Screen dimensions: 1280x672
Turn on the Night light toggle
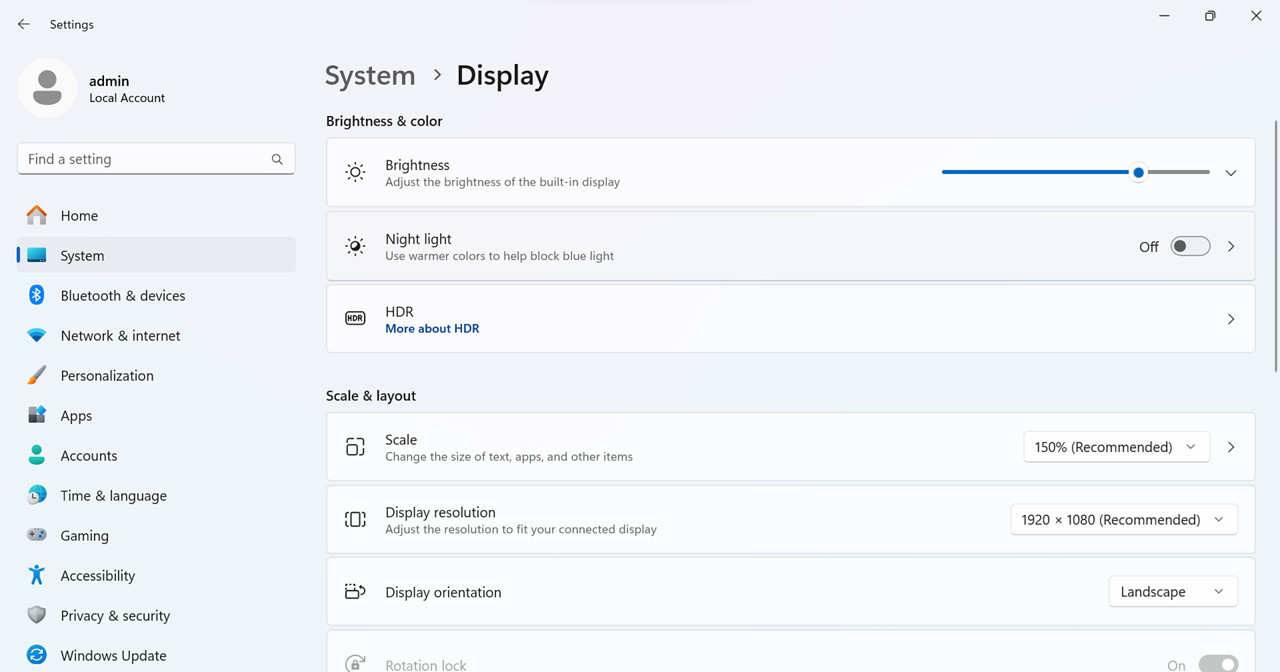point(1190,246)
